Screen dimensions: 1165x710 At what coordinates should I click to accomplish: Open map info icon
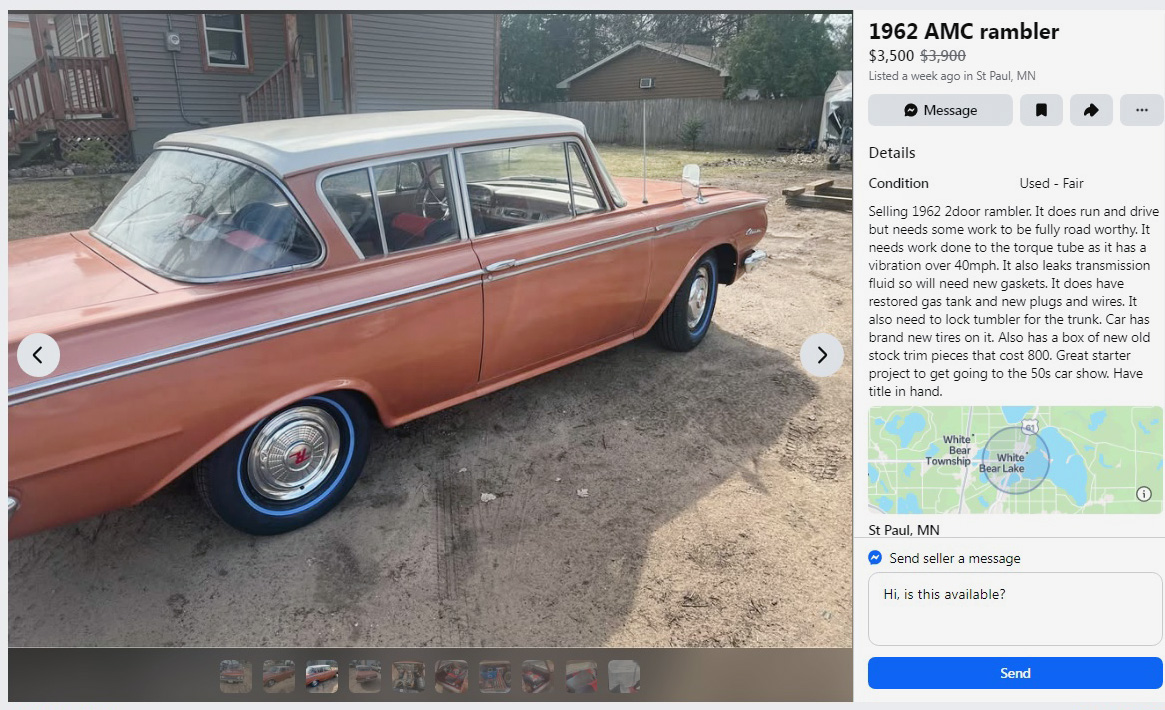coord(1143,494)
